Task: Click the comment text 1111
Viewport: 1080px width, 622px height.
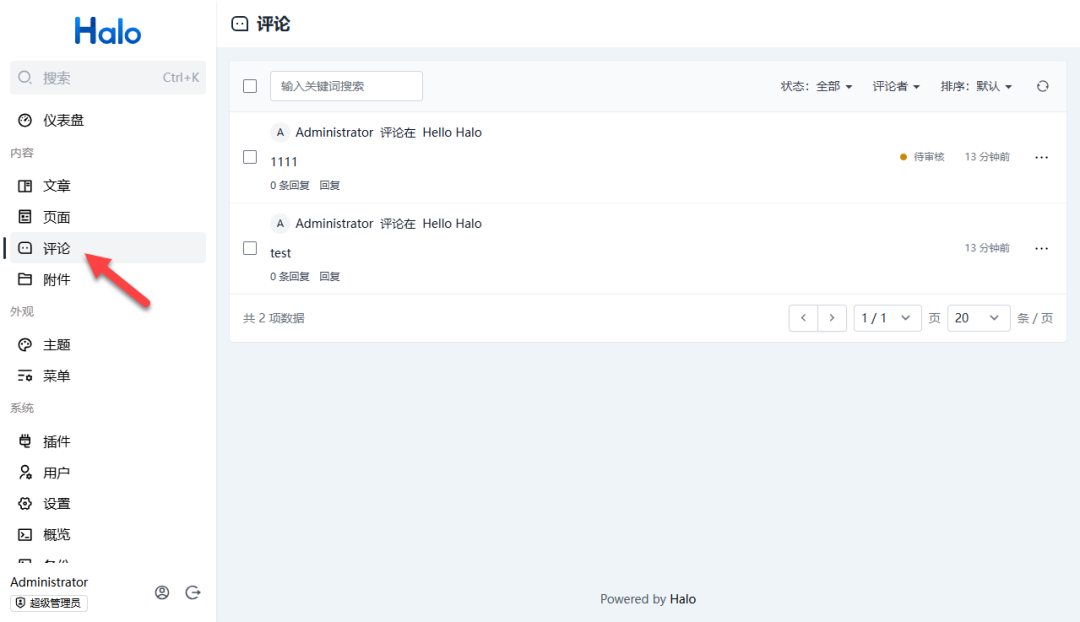Action: (x=283, y=161)
